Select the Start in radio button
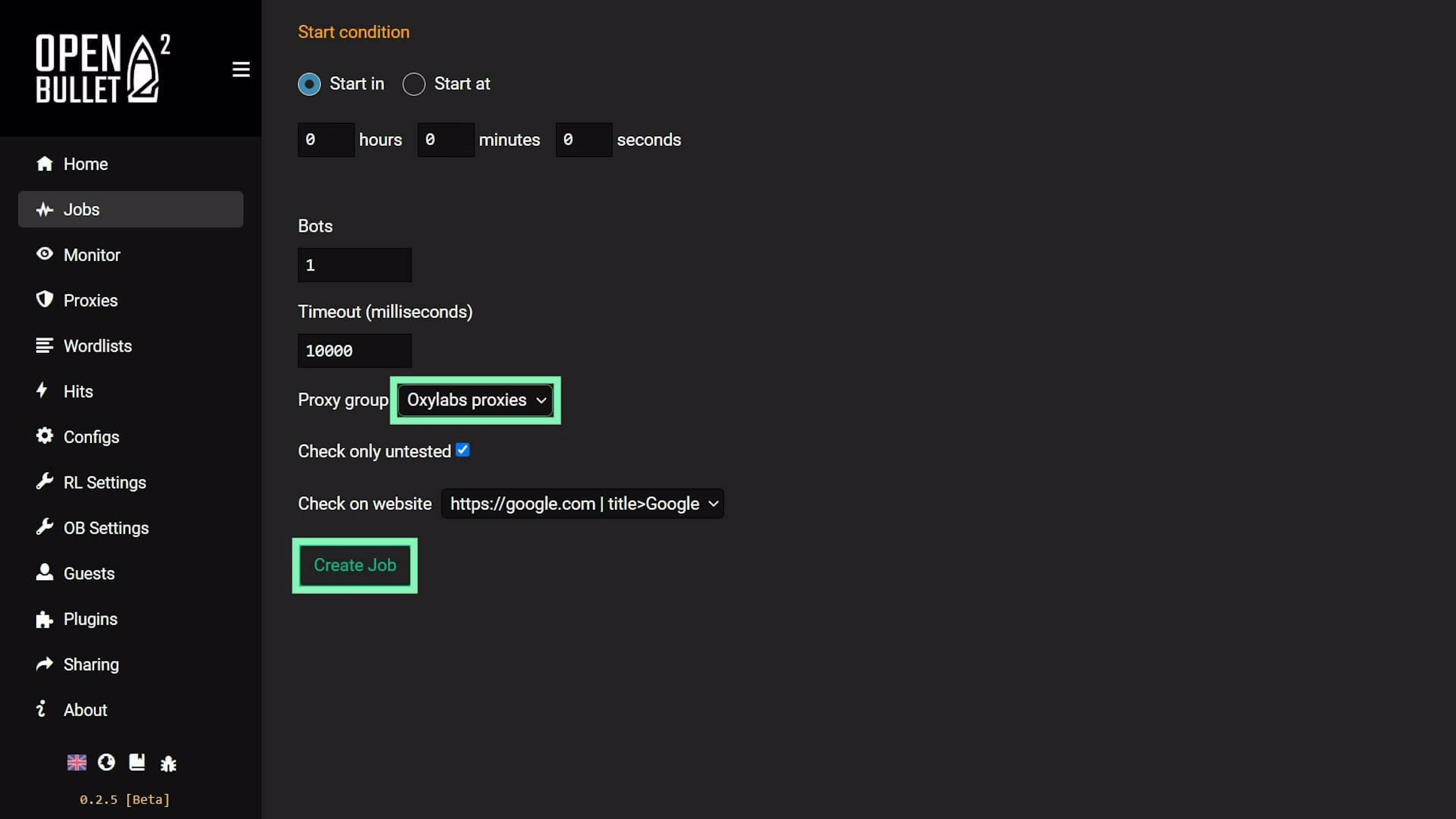This screenshot has width=1456, height=819. (x=309, y=84)
